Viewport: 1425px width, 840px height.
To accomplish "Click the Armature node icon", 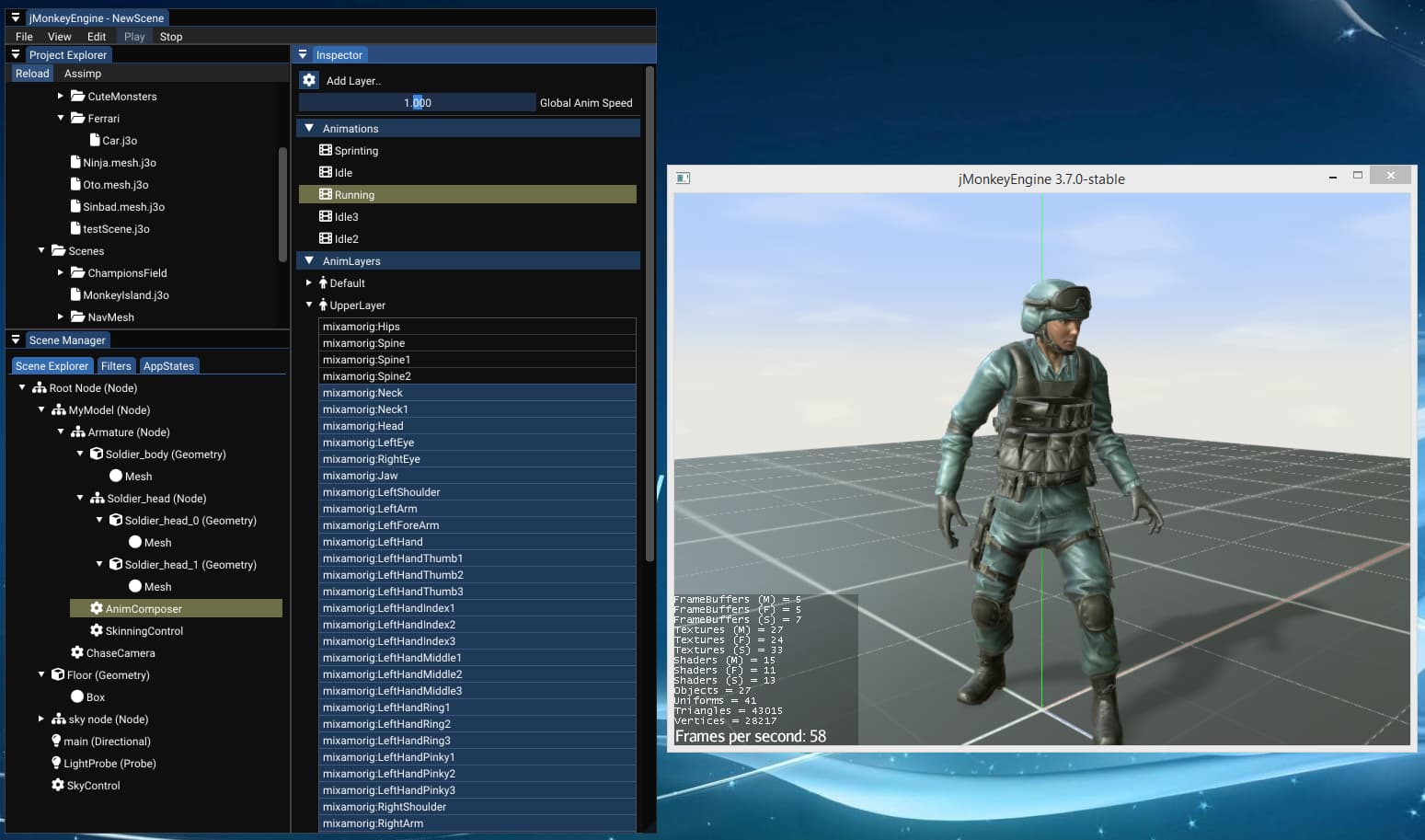I will point(78,432).
